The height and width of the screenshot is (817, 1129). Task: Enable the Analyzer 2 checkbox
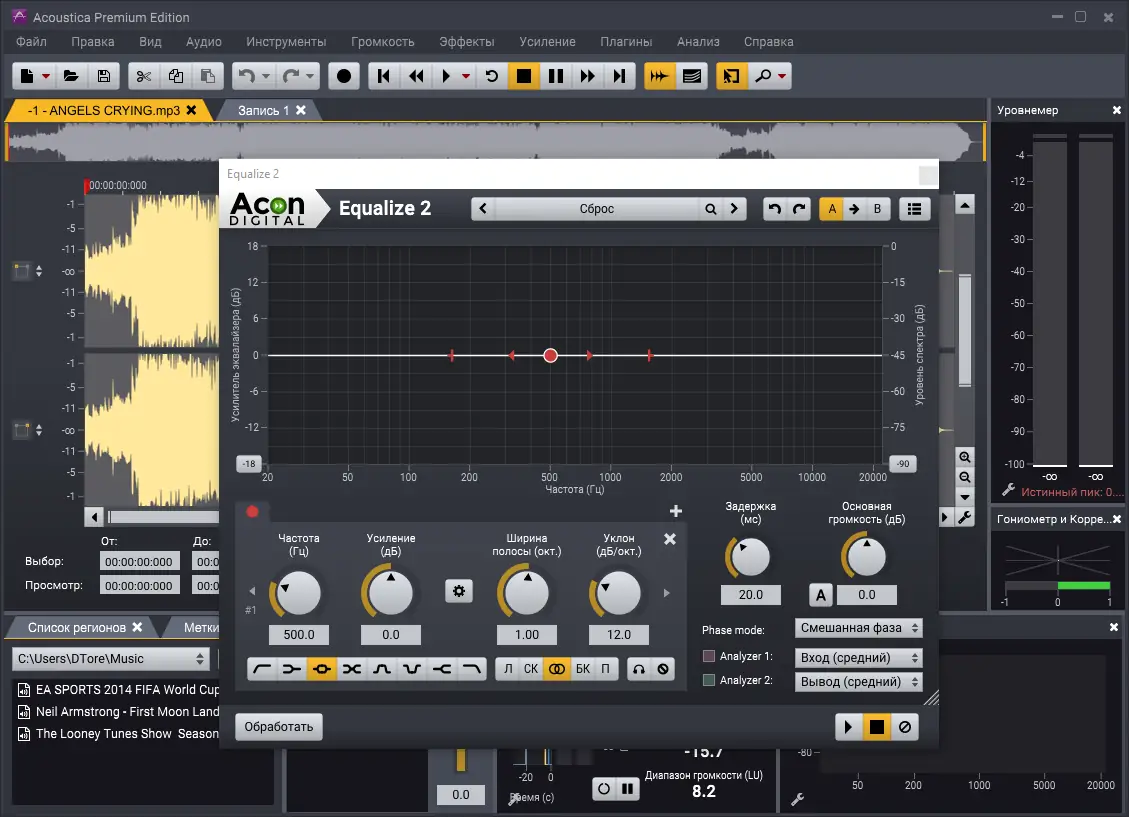(x=709, y=680)
